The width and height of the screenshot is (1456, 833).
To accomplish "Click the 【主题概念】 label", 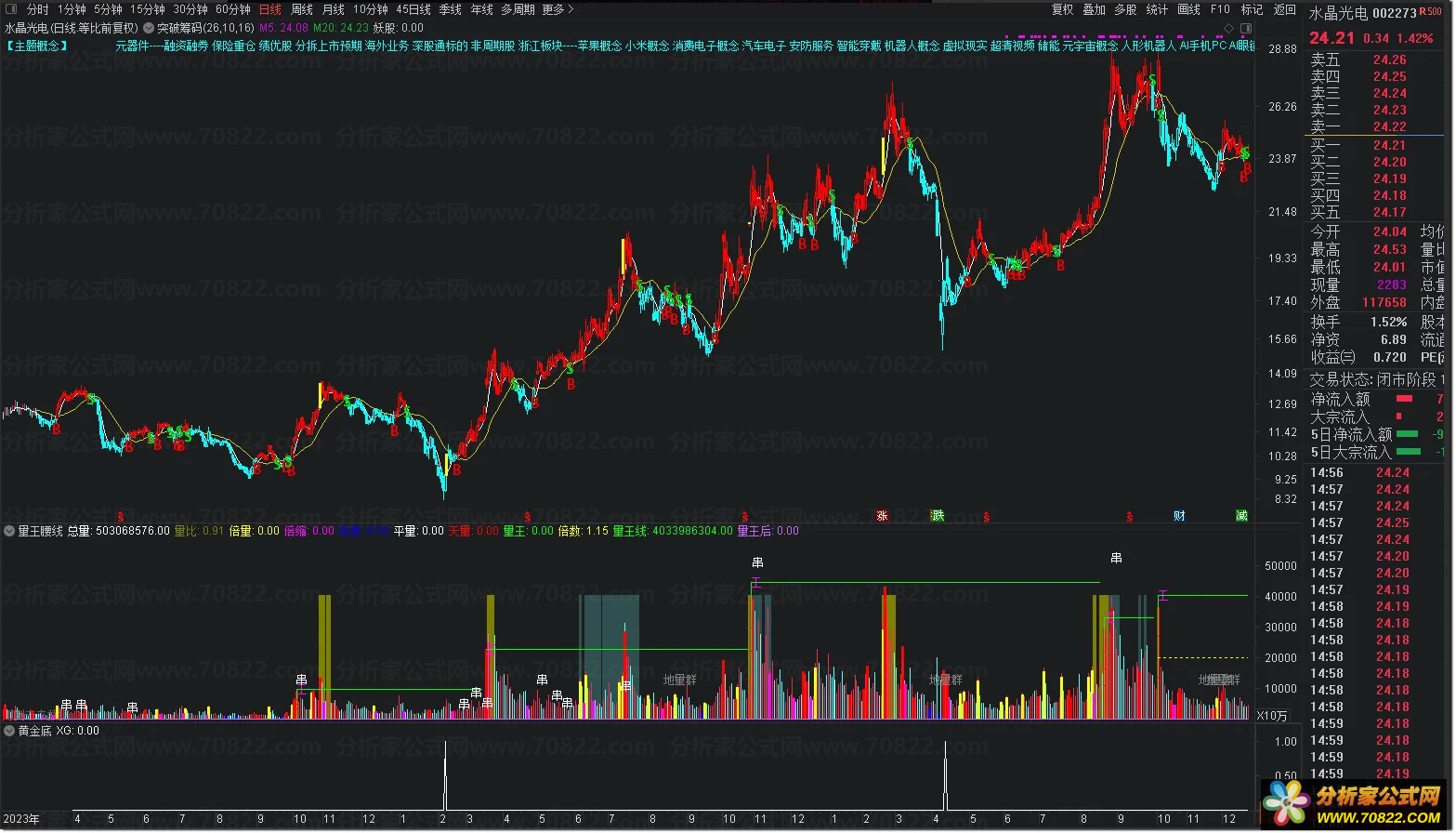I will tap(37, 46).
